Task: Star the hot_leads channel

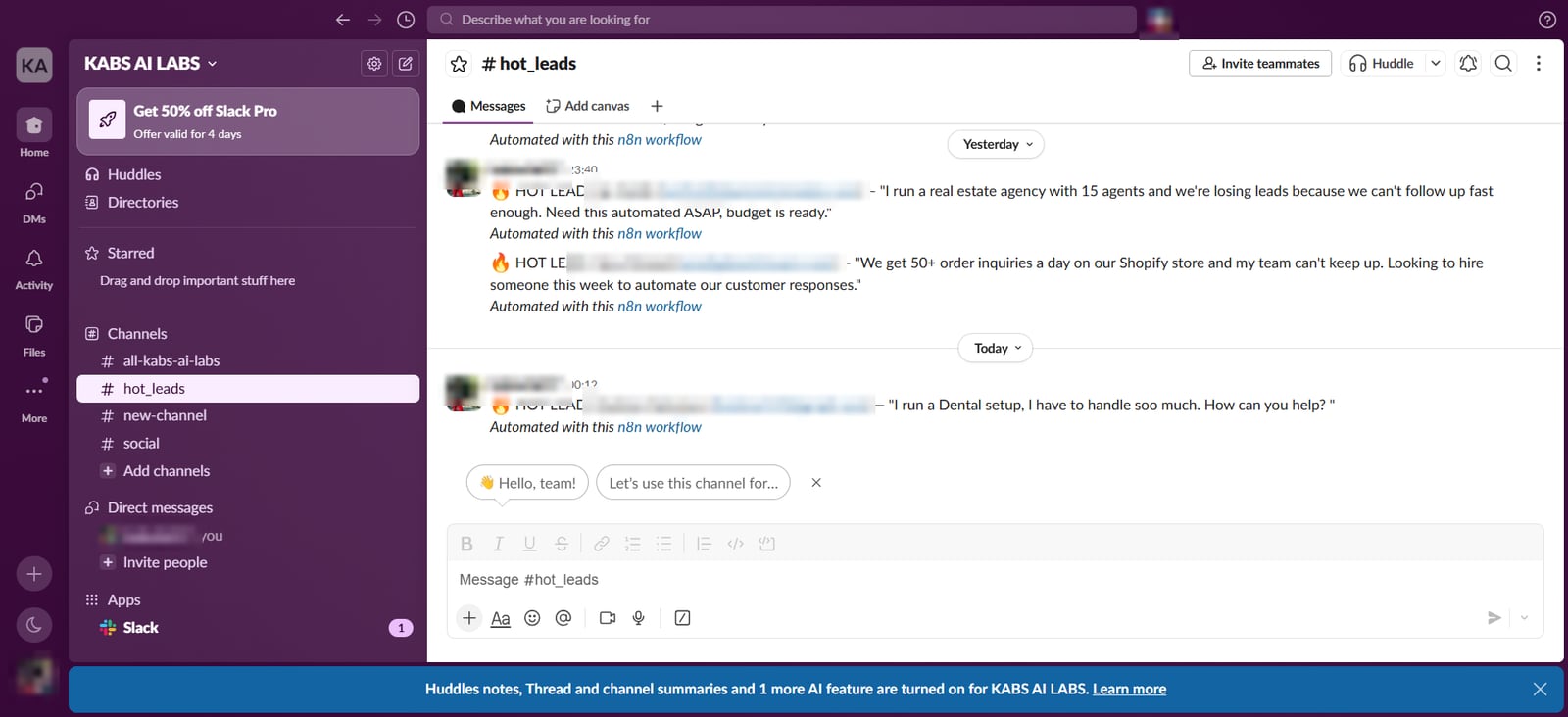Action: pos(459,64)
